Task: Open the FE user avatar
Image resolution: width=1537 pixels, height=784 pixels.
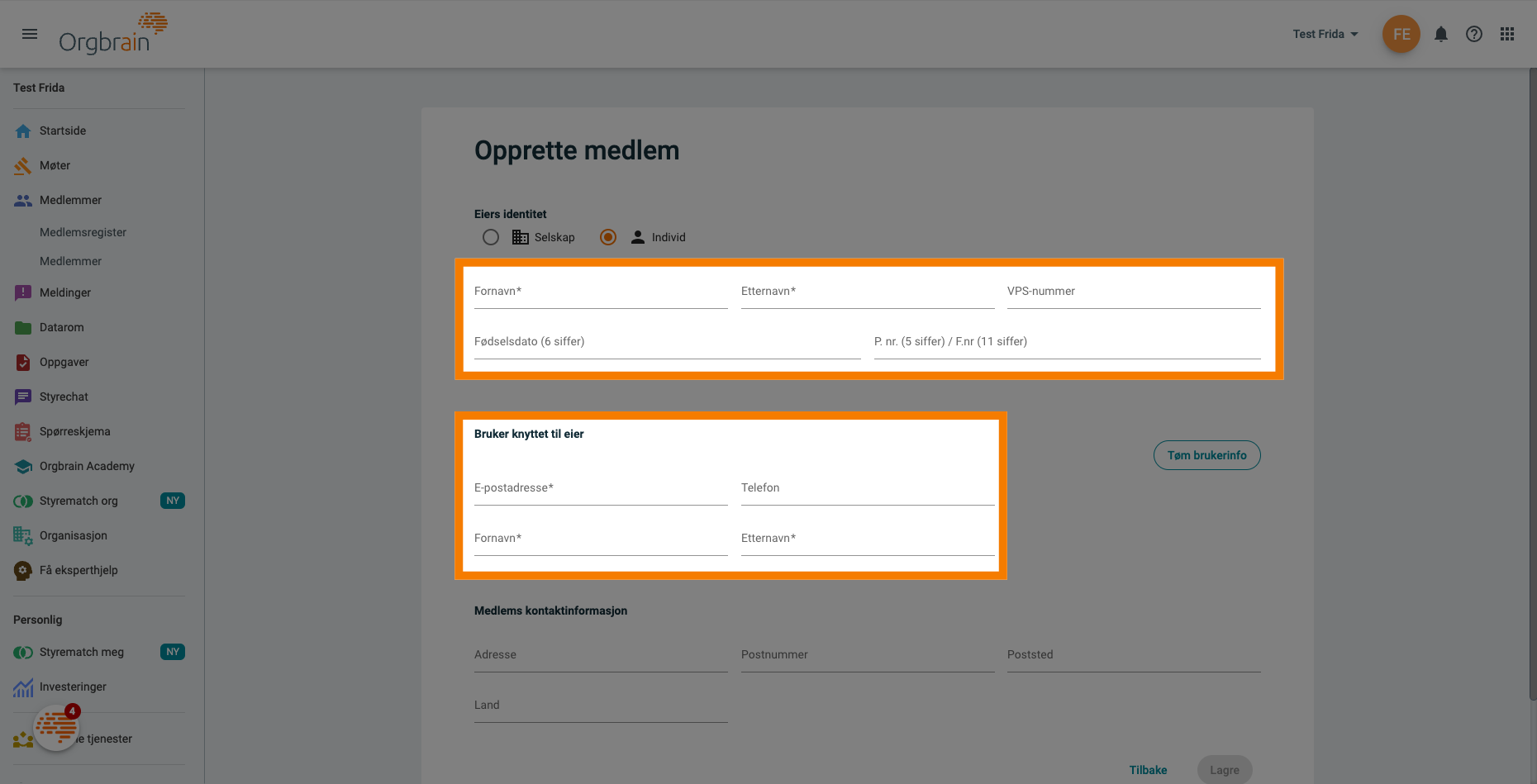Action: [1401, 34]
